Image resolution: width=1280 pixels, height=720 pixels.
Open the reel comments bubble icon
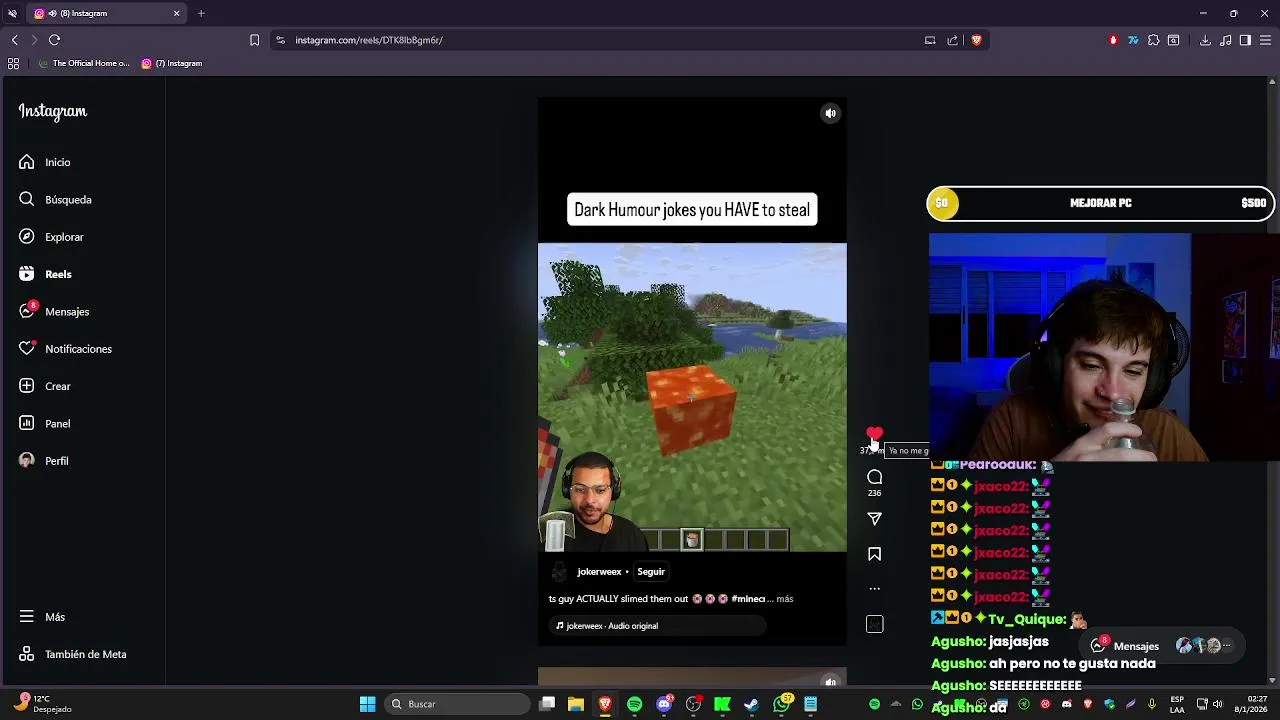(x=874, y=477)
